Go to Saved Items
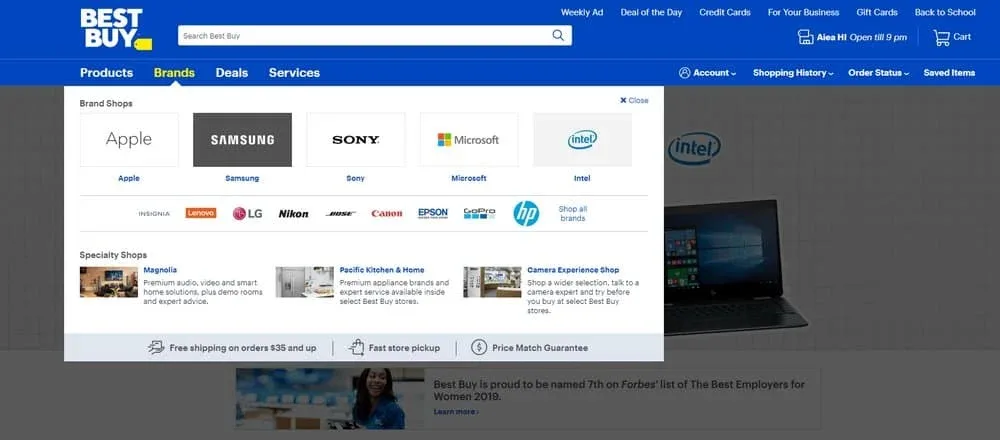 click(x=949, y=73)
